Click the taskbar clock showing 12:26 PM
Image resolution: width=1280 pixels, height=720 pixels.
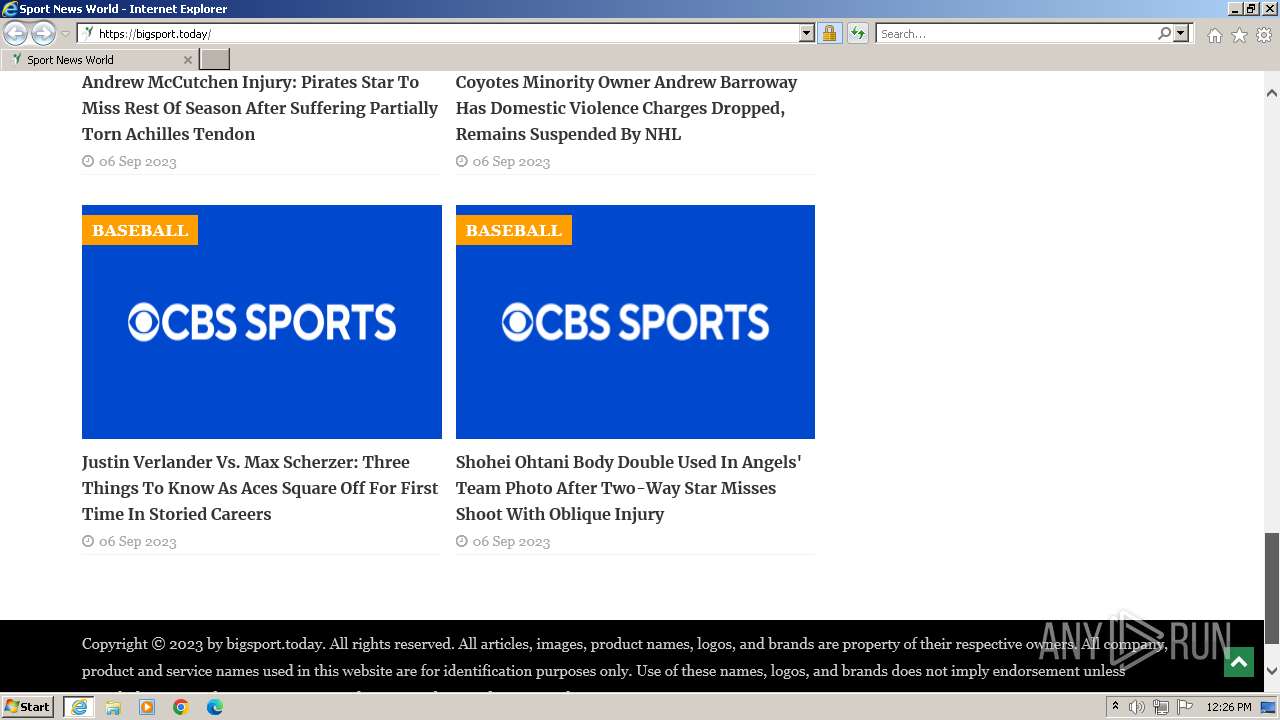1229,707
